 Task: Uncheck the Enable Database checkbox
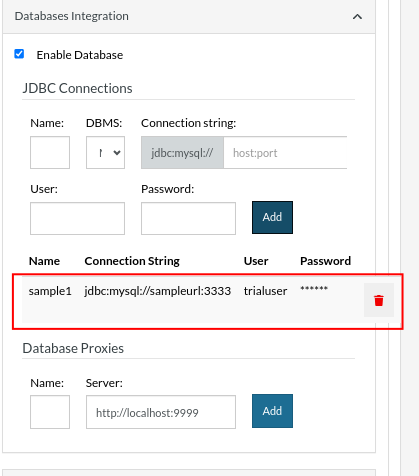click(x=19, y=54)
